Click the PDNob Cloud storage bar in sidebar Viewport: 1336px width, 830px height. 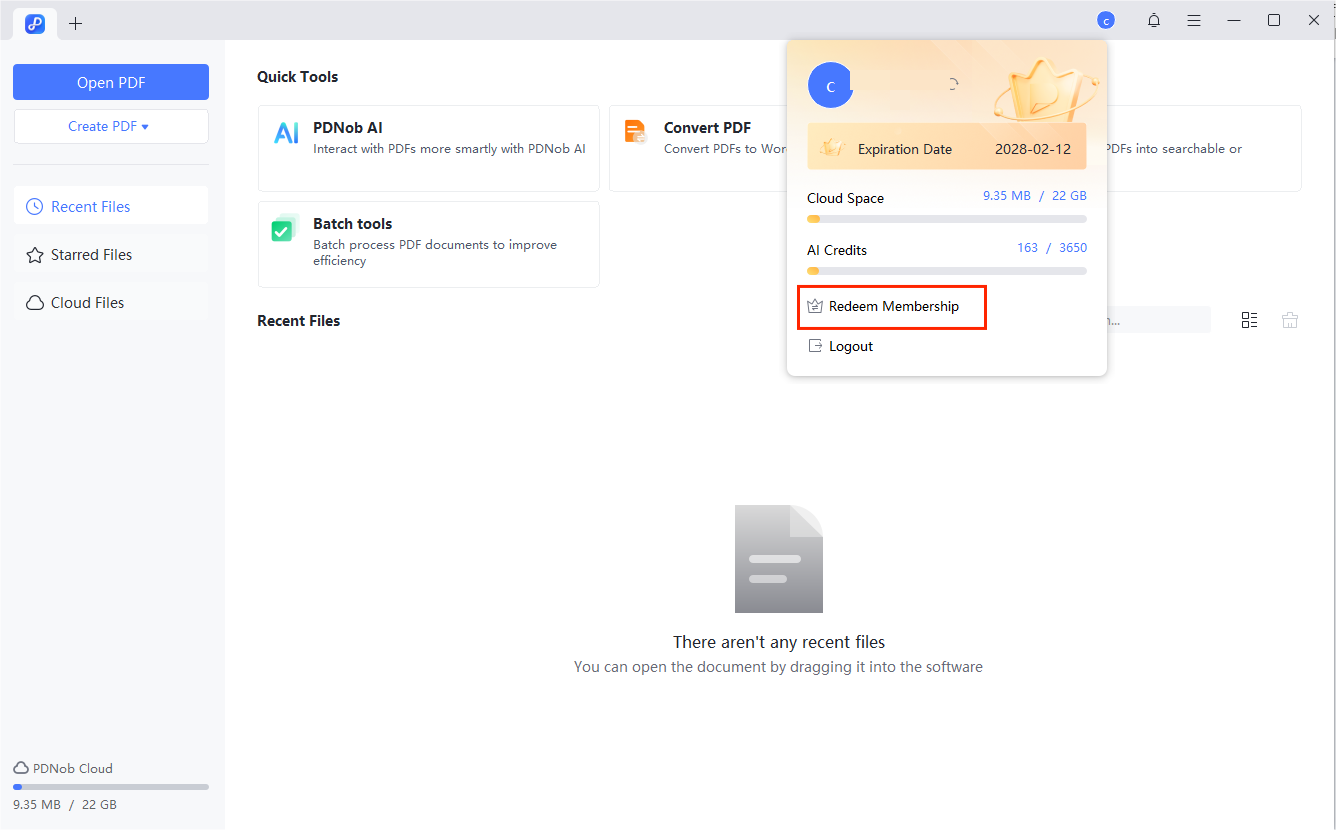tap(111, 787)
